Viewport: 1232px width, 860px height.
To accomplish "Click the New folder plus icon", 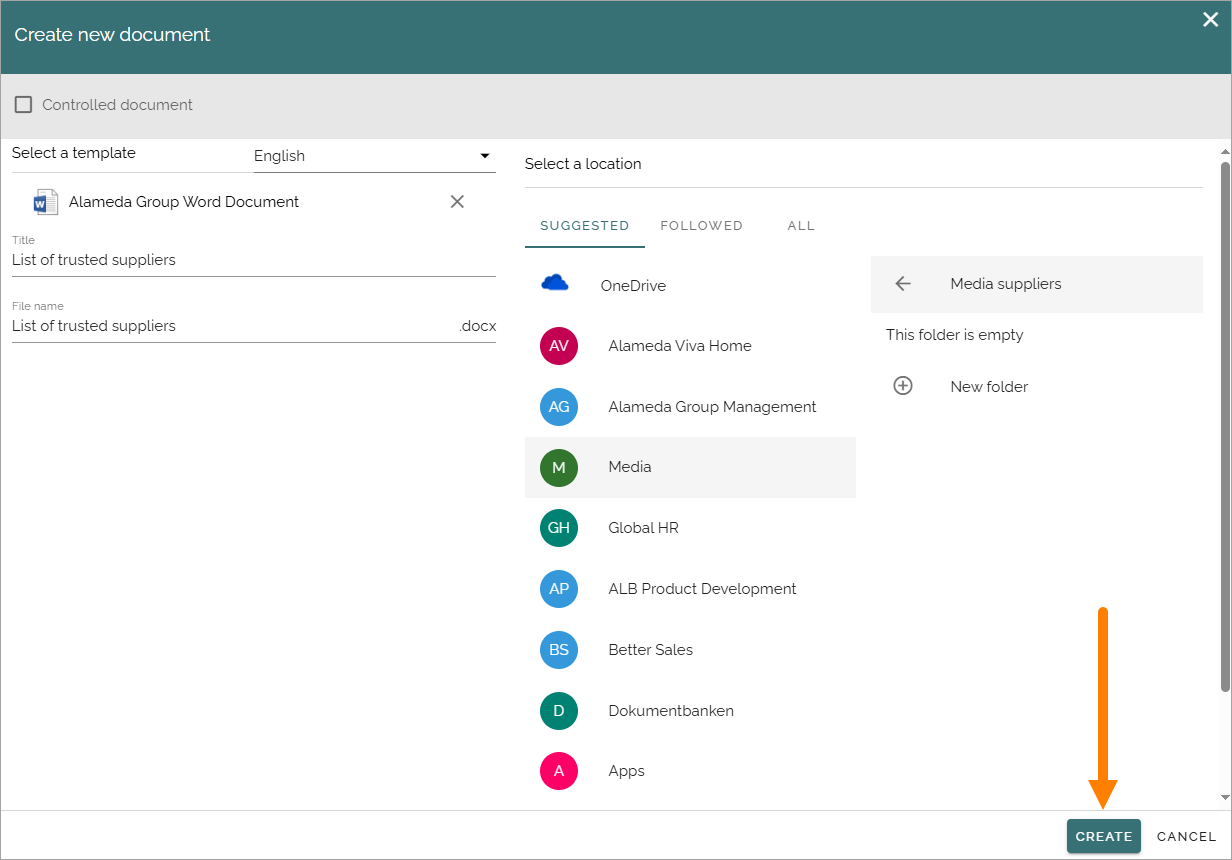I will point(903,386).
